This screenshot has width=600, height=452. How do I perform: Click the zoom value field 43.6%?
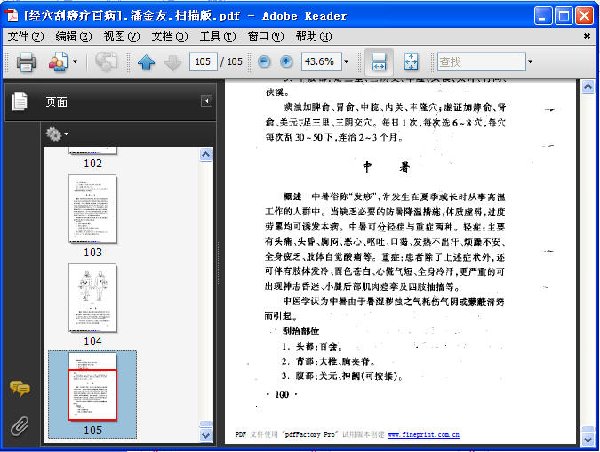(x=321, y=62)
